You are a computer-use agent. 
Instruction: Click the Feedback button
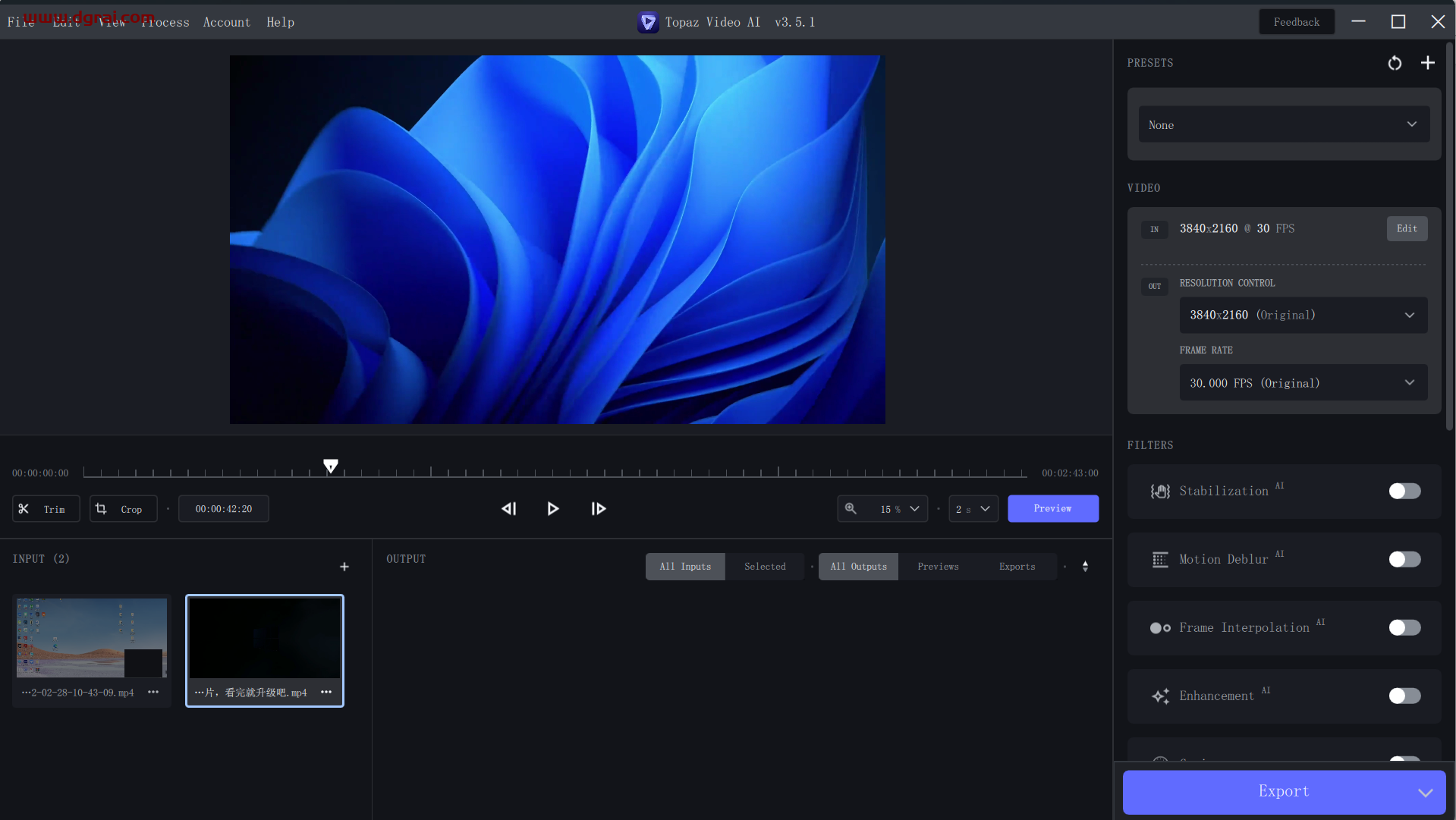(x=1296, y=22)
